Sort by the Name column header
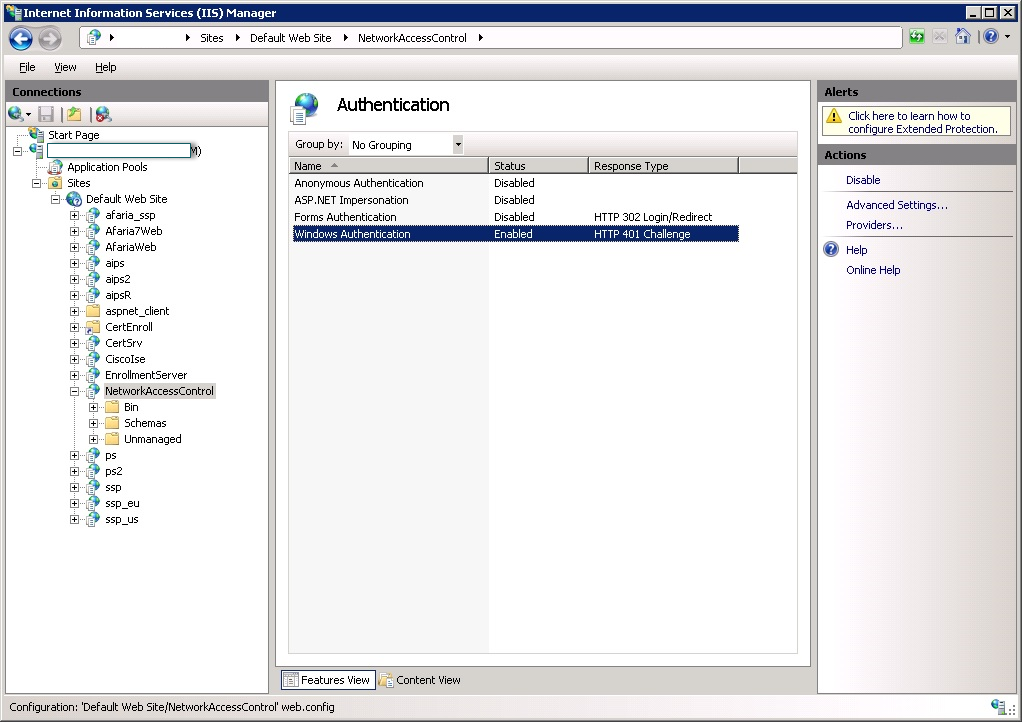1022x722 pixels. (x=388, y=166)
